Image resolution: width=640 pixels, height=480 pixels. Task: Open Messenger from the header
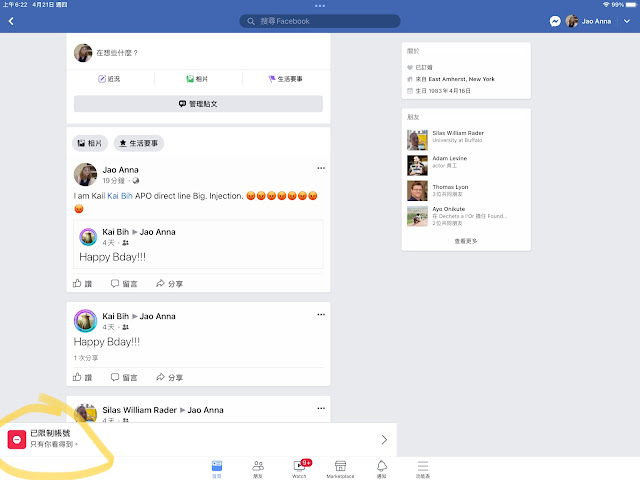(555, 21)
